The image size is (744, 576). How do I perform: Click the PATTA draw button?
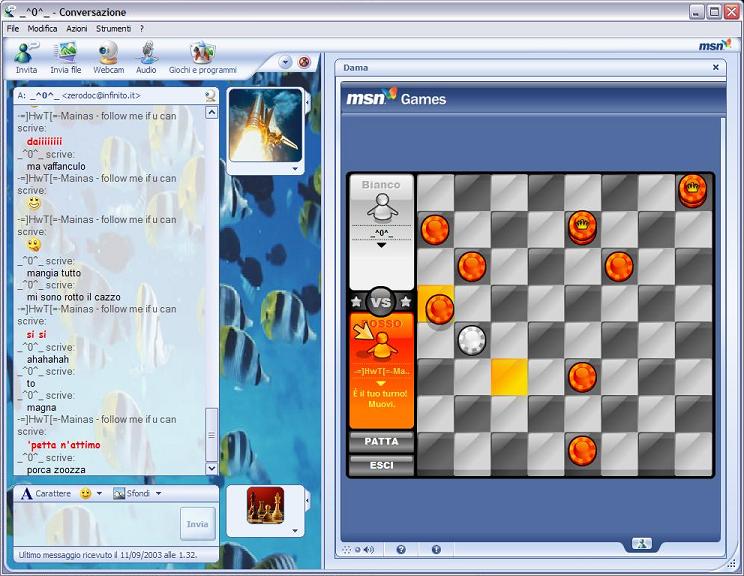pos(381,442)
